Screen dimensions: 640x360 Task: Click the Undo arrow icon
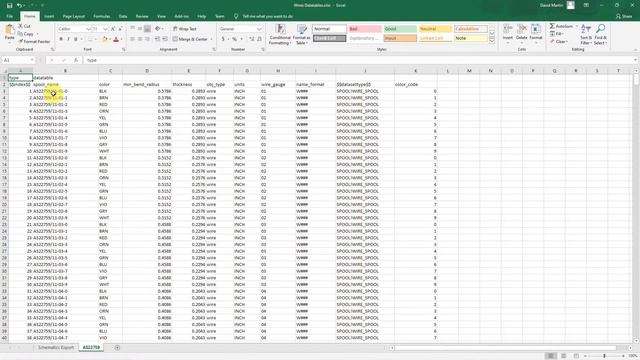19,5
